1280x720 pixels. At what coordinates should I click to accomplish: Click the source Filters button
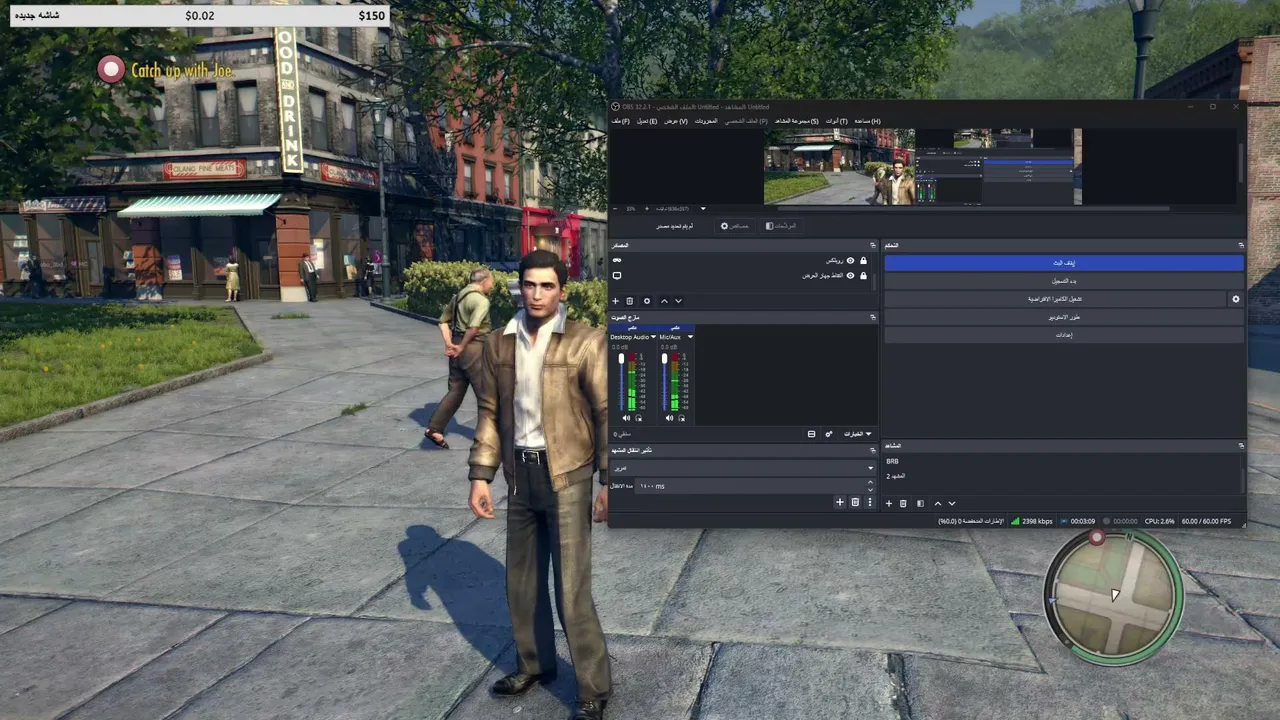781,226
